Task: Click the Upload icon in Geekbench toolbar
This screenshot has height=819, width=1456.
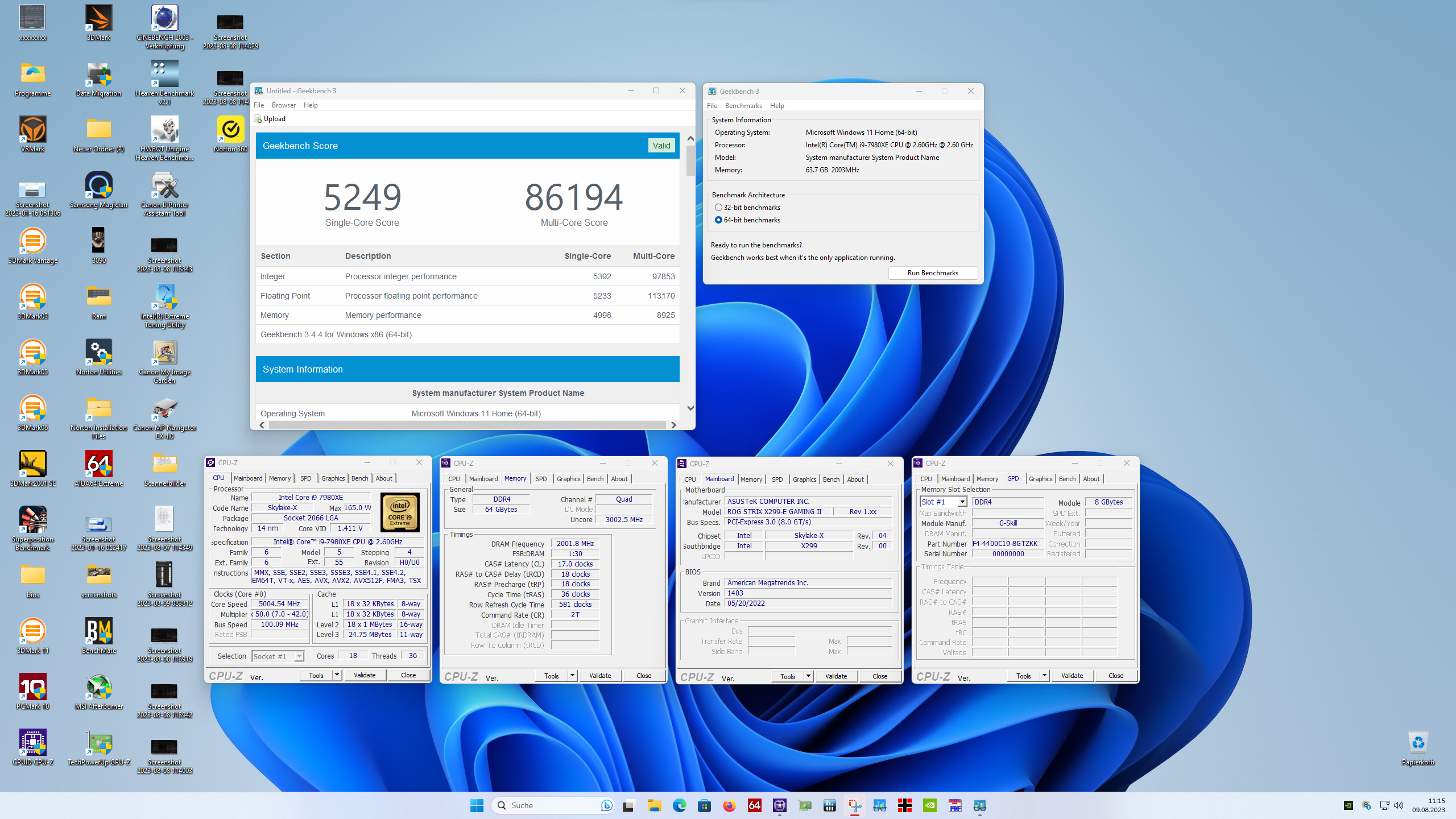Action: pos(258,119)
